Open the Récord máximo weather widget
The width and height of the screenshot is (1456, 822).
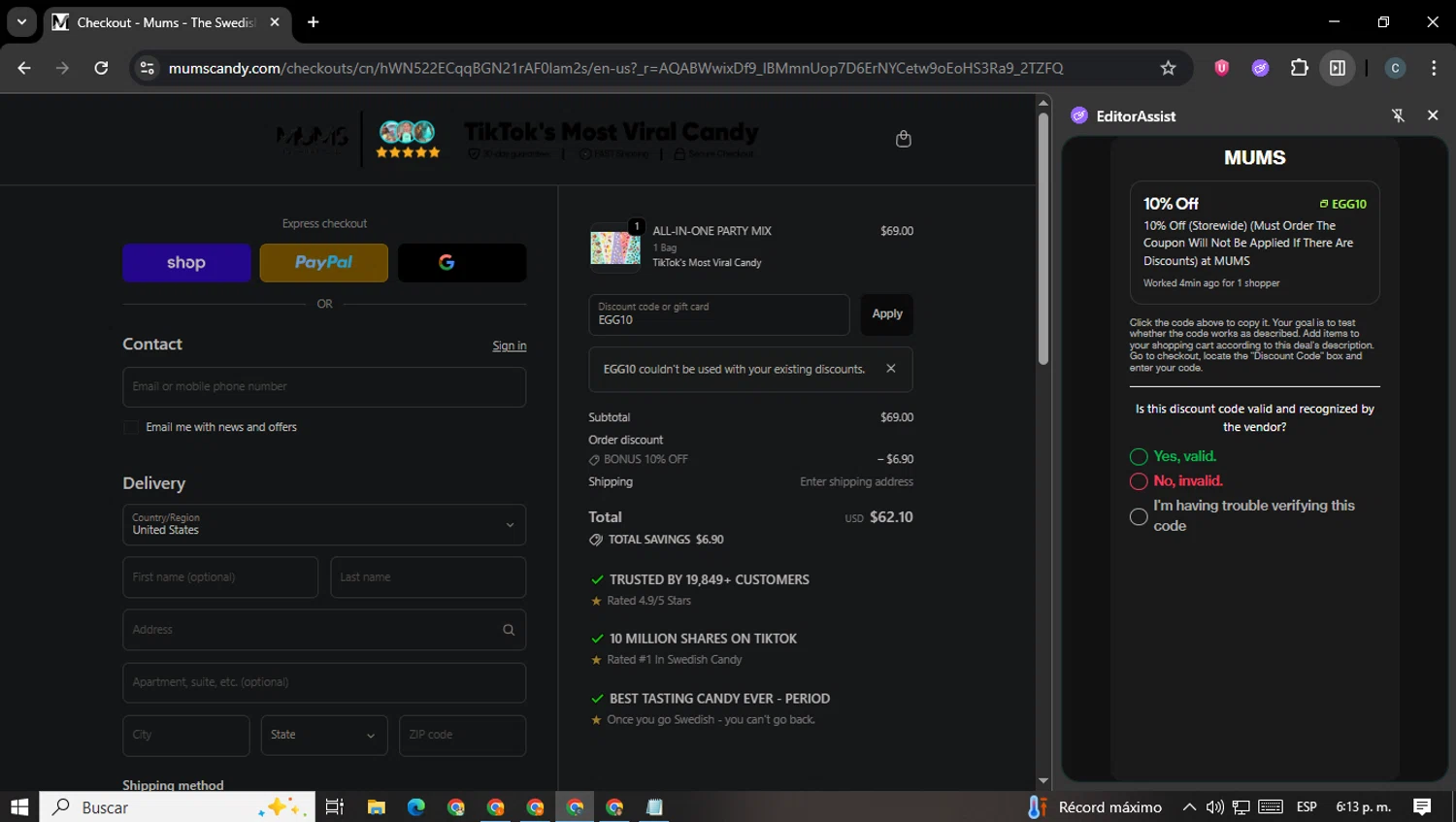click(1095, 806)
